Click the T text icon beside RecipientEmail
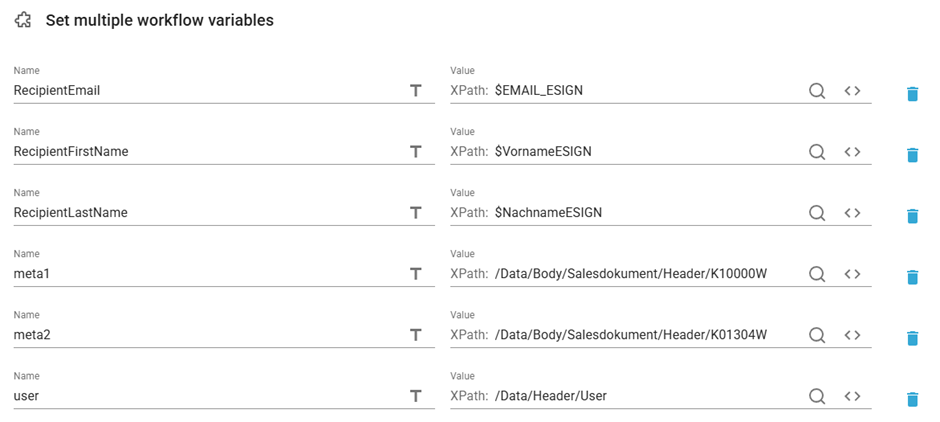The width and height of the screenshot is (940, 422). (415, 91)
